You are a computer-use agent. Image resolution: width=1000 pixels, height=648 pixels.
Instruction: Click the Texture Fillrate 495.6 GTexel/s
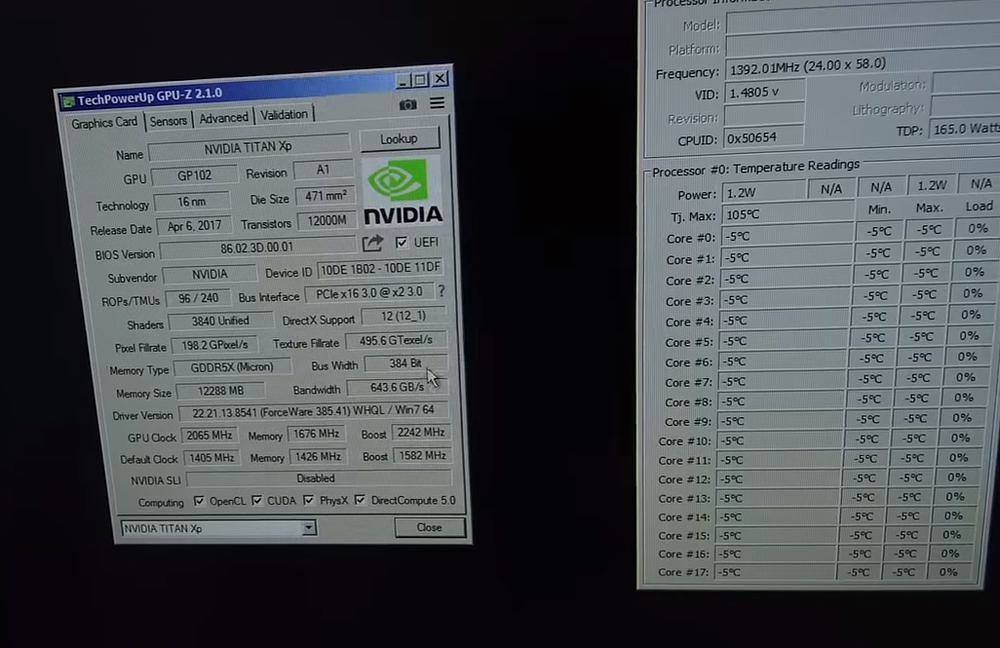396,341
